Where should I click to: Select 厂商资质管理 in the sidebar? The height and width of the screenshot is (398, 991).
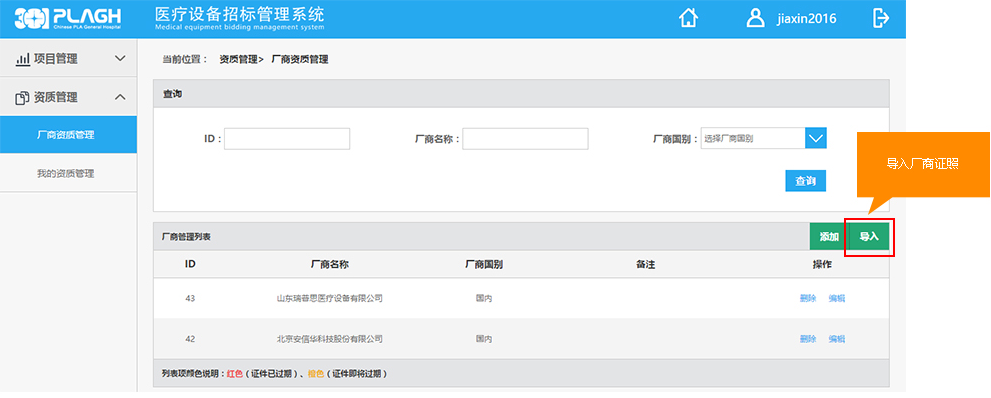click(x=68, y=135)
